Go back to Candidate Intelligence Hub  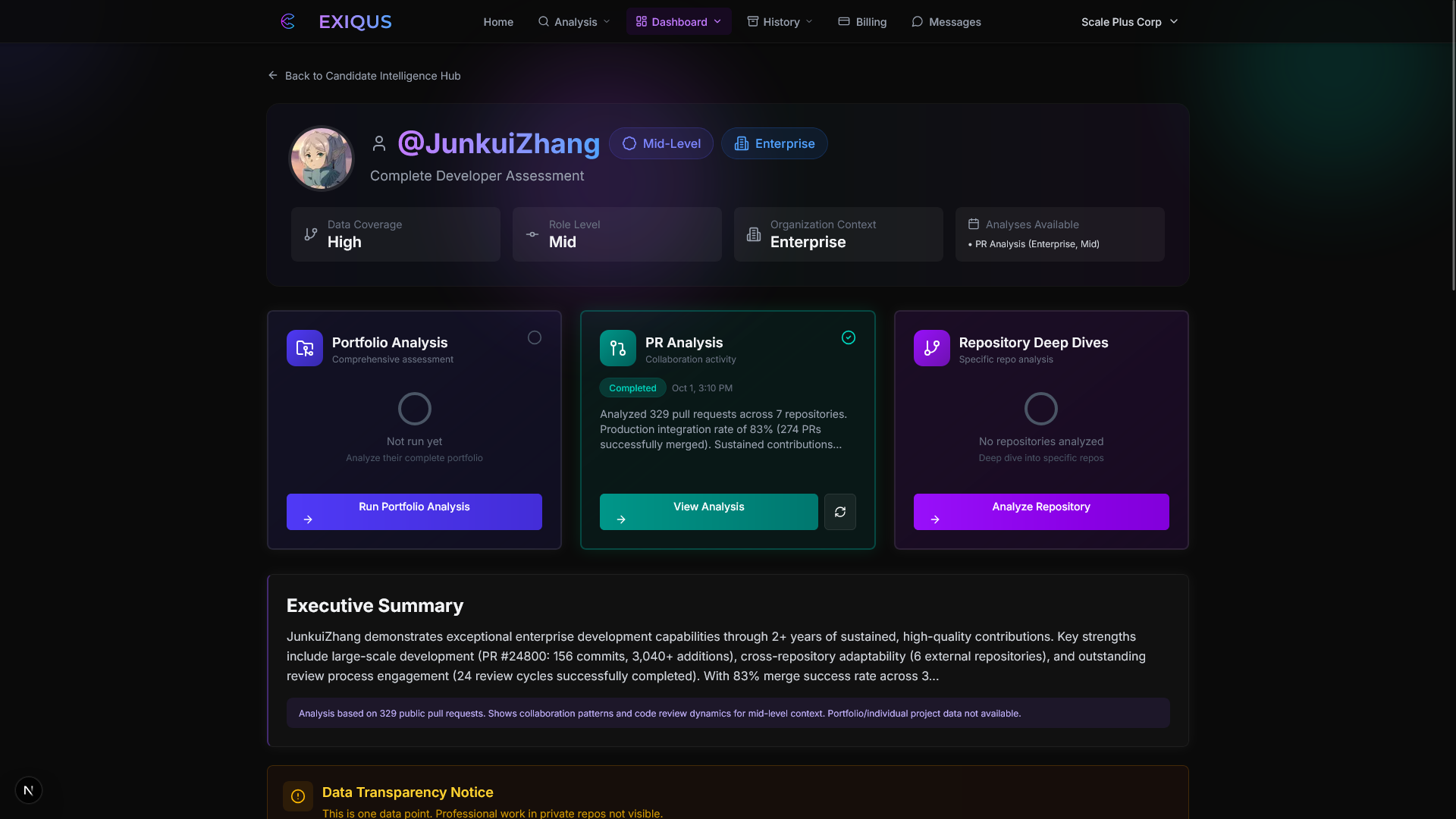point(364,76)
